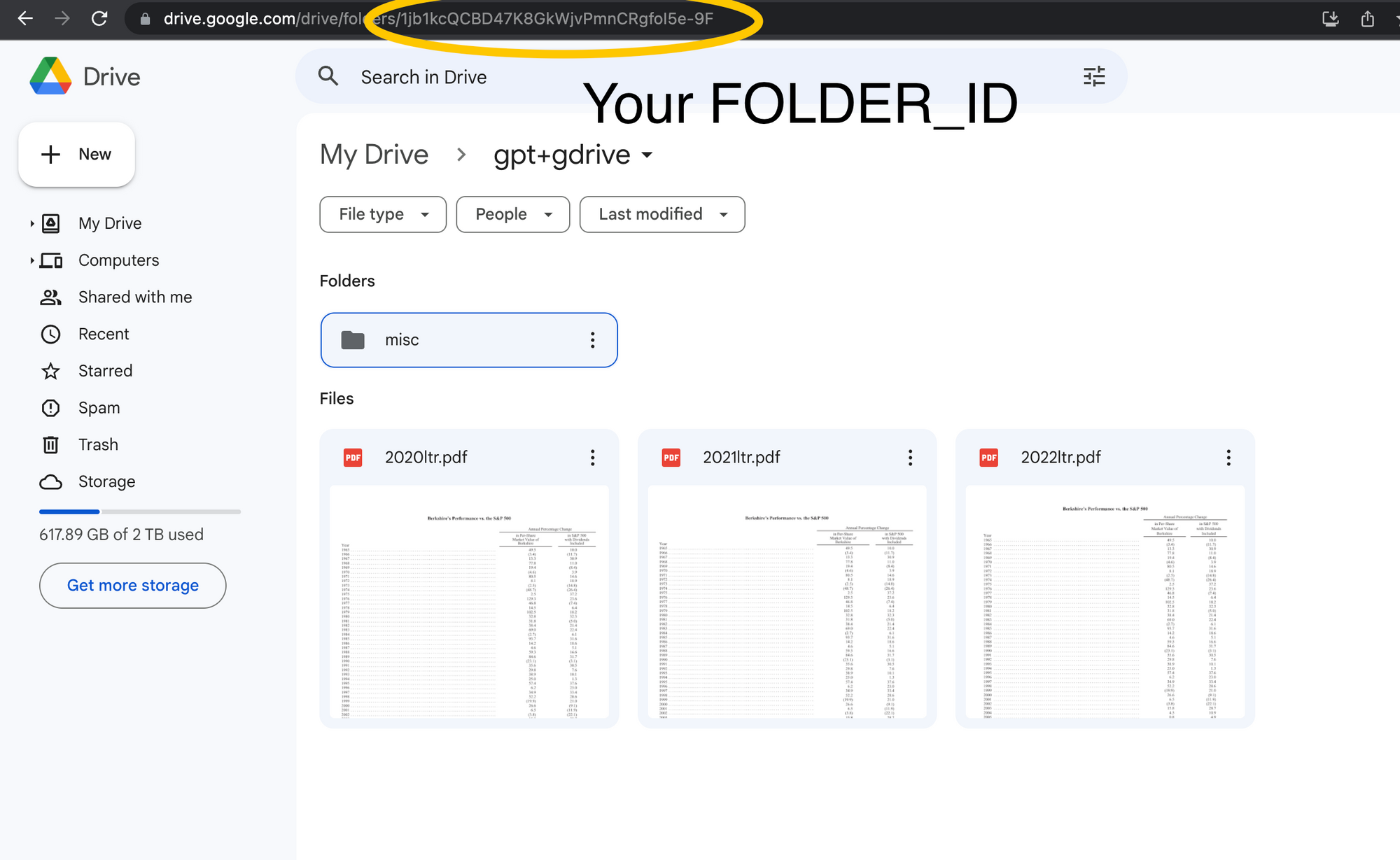This screenshot has width=1400, height=860.
Task: Click the storage usage progress bar
Action: point(140,512)
